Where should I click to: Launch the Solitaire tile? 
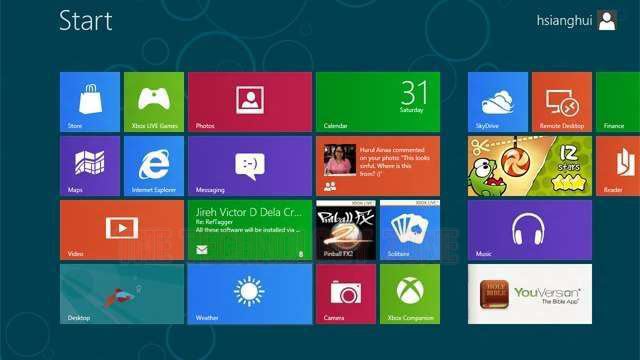[x=410, y=230]
